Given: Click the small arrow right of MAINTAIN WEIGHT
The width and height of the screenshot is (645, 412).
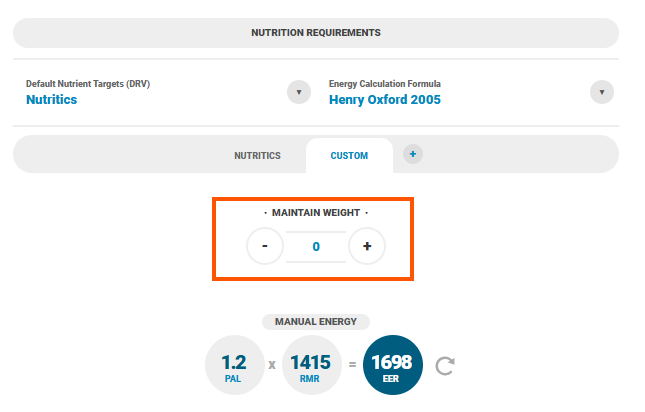Looking at the screenshot, I should 367,213.
